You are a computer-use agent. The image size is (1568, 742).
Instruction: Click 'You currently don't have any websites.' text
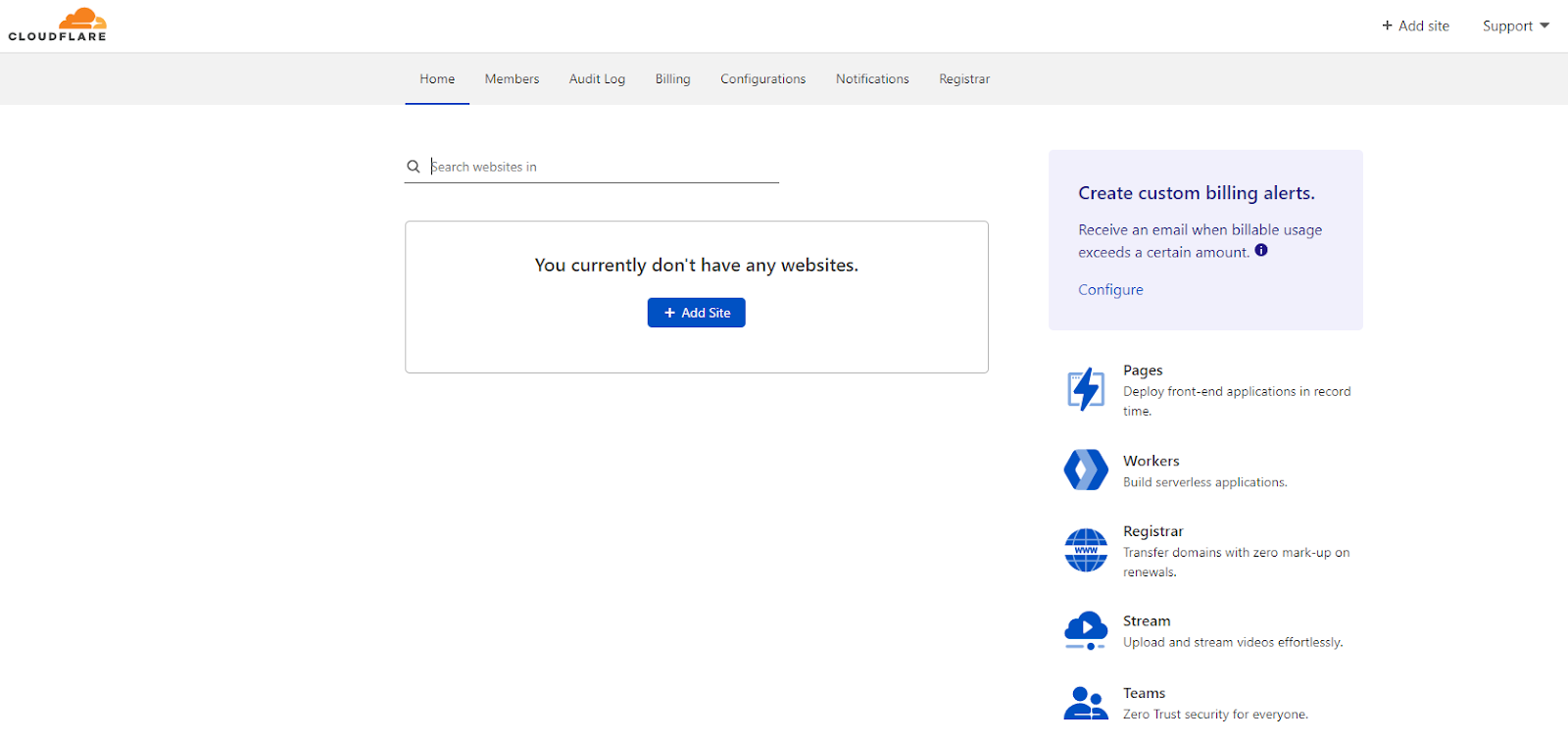pos(696,265)
